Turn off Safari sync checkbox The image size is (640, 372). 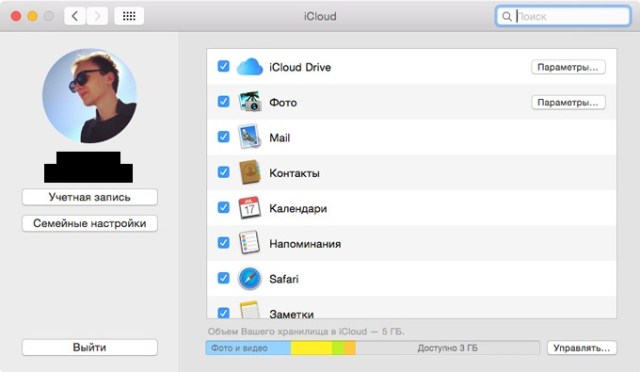[x=223, y=278]
